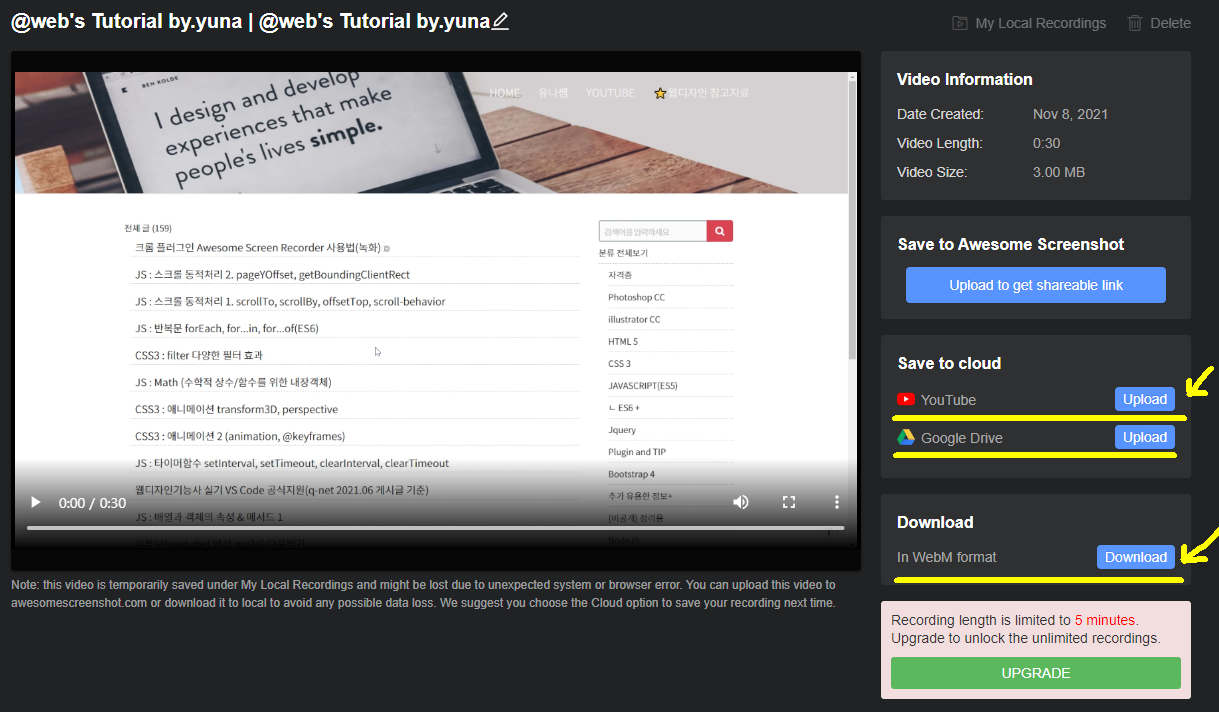Image resolution: width=1219 pixels, height=712 pixels.
Task: Click the Photoshop CC category in the video
Action: point(636,297)
